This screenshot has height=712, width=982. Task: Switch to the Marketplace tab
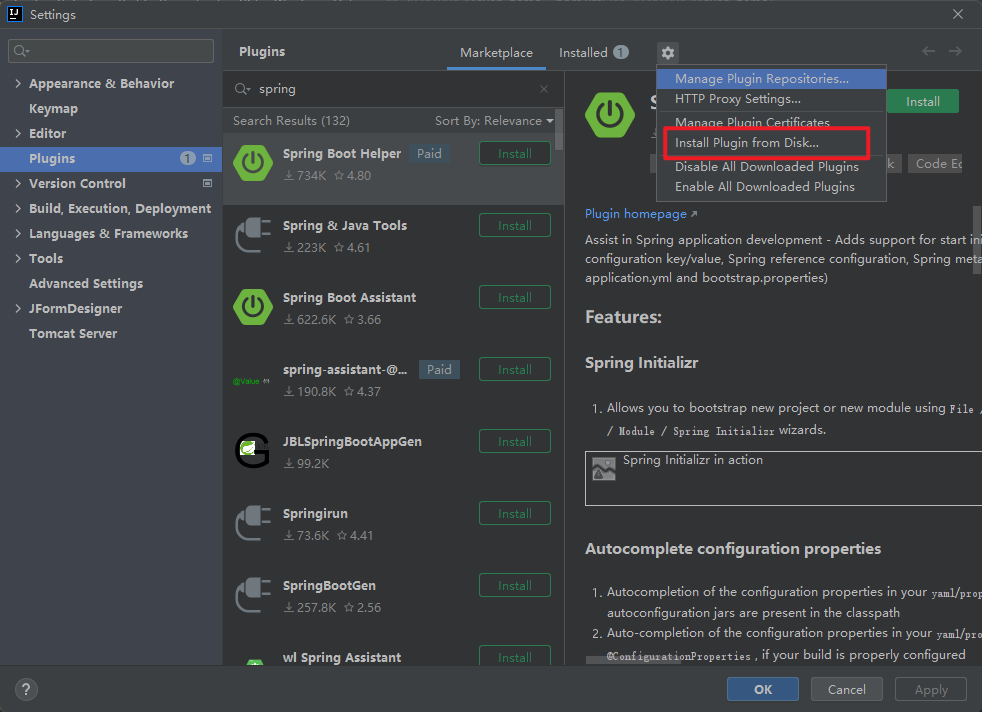coord(496,53)
